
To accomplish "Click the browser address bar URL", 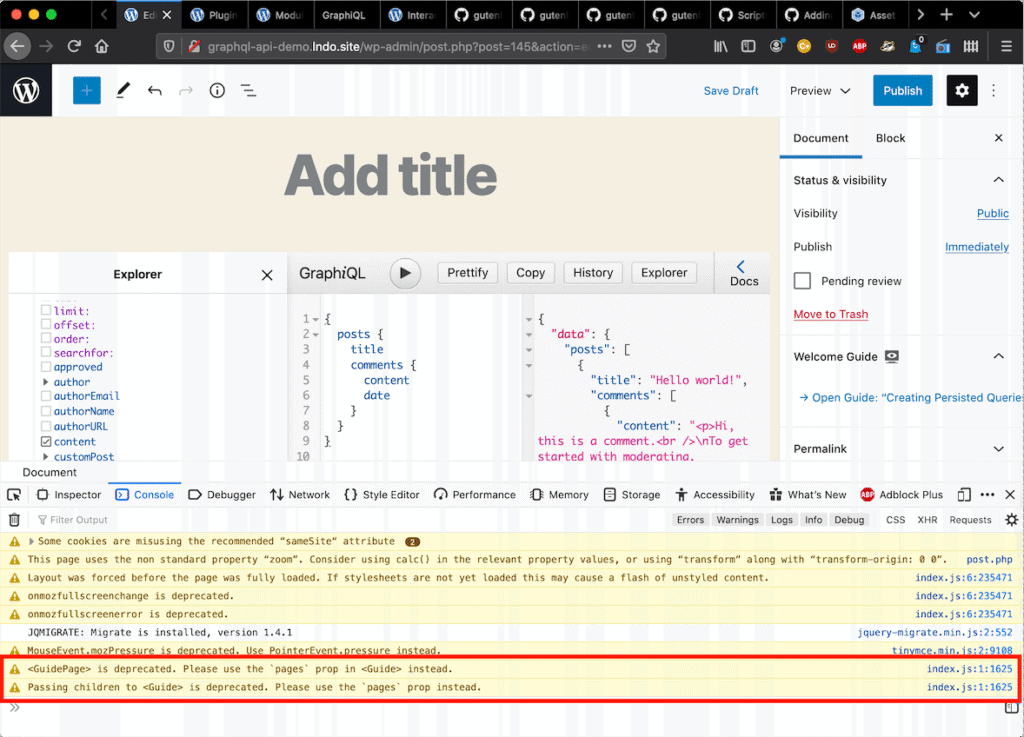I will pos(397,46).
